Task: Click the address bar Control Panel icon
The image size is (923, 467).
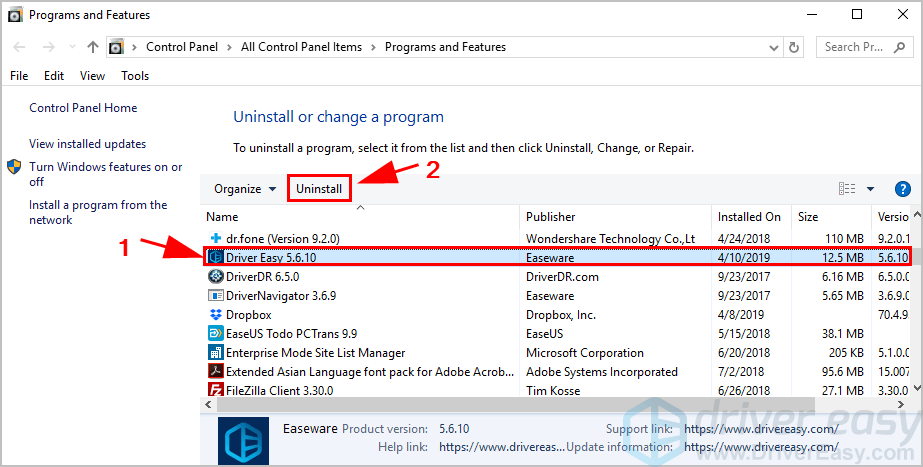Action: click(x=117, y=47)
